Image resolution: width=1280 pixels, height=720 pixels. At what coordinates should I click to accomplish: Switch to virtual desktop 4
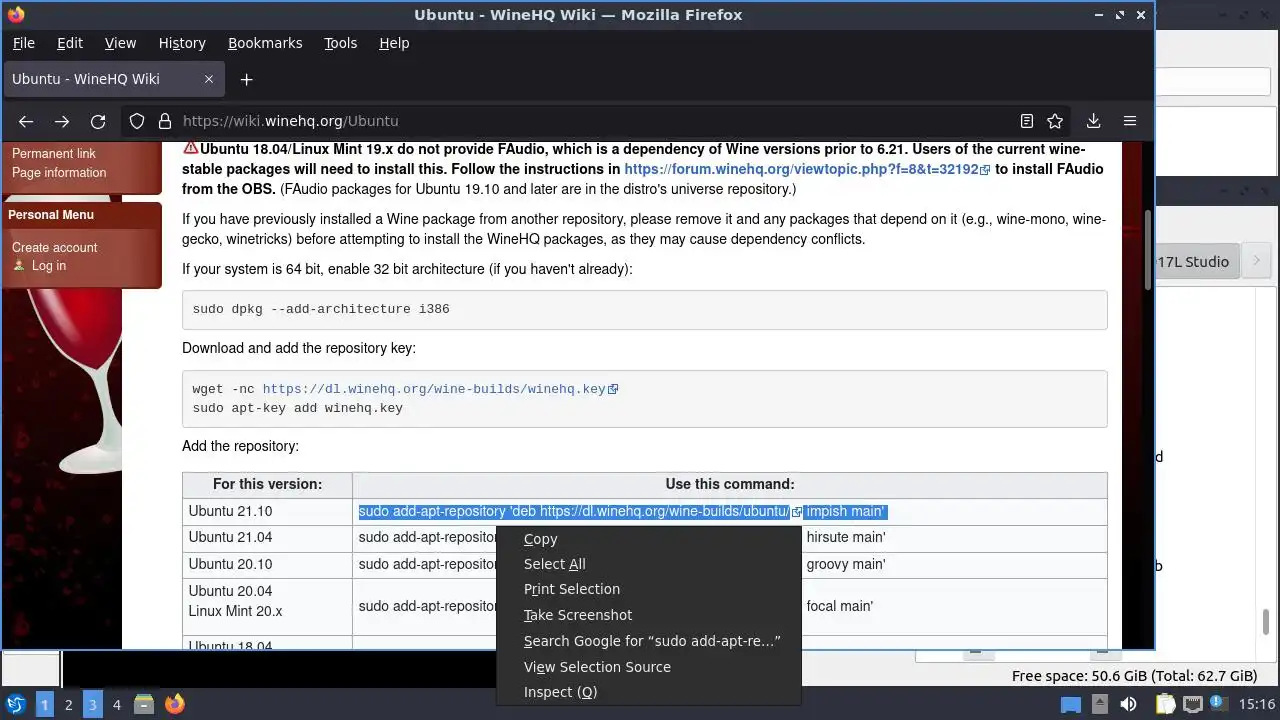point(117,705)
